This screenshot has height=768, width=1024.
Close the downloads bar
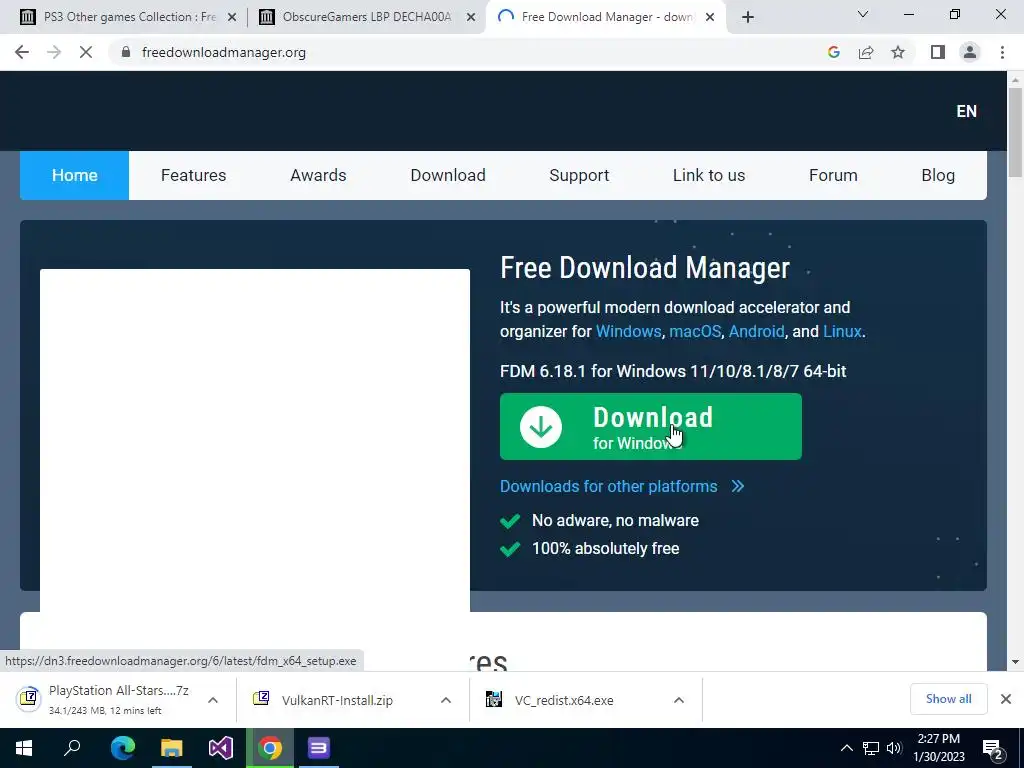click(1006, 699)
